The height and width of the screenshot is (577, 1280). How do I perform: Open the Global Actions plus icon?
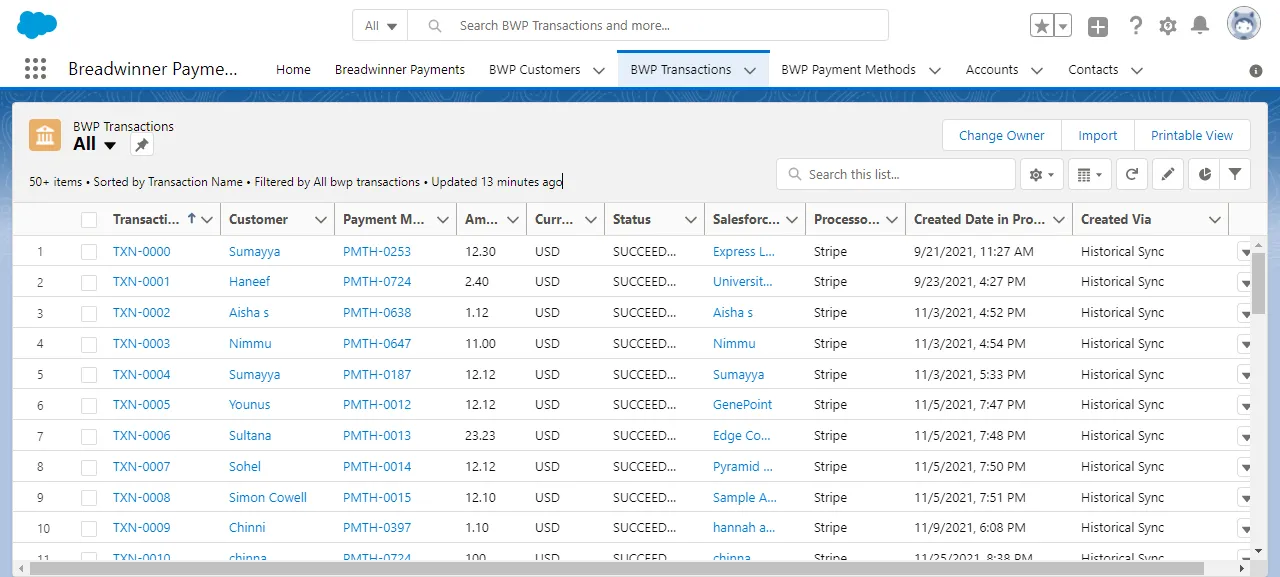[x=1098, y=27]
